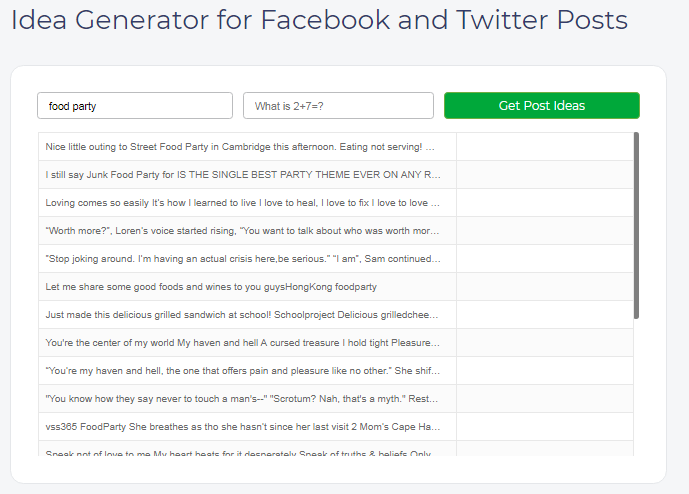Click the results list vertical scrollbar

coord(636,225)
